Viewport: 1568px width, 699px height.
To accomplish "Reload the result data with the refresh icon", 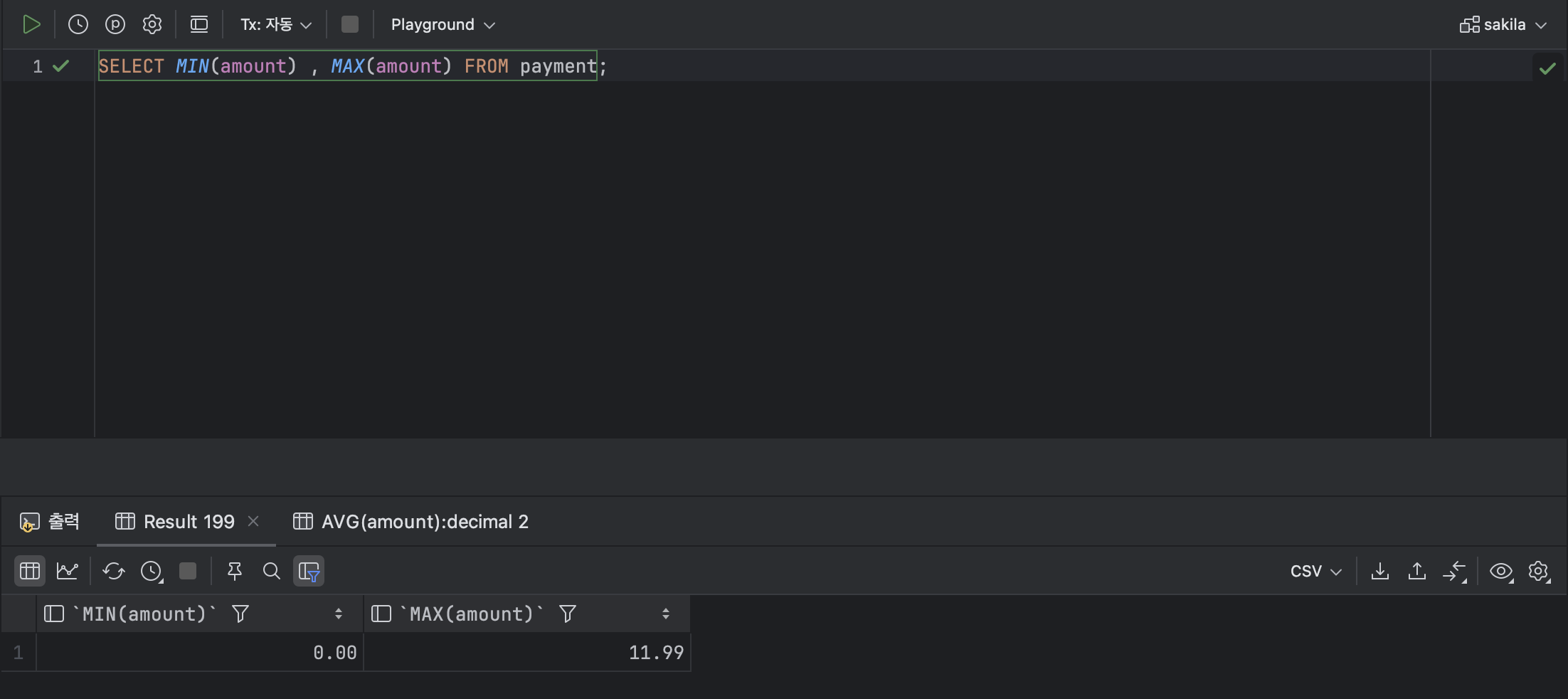I will pyautogui.click(x=114, y=571).
